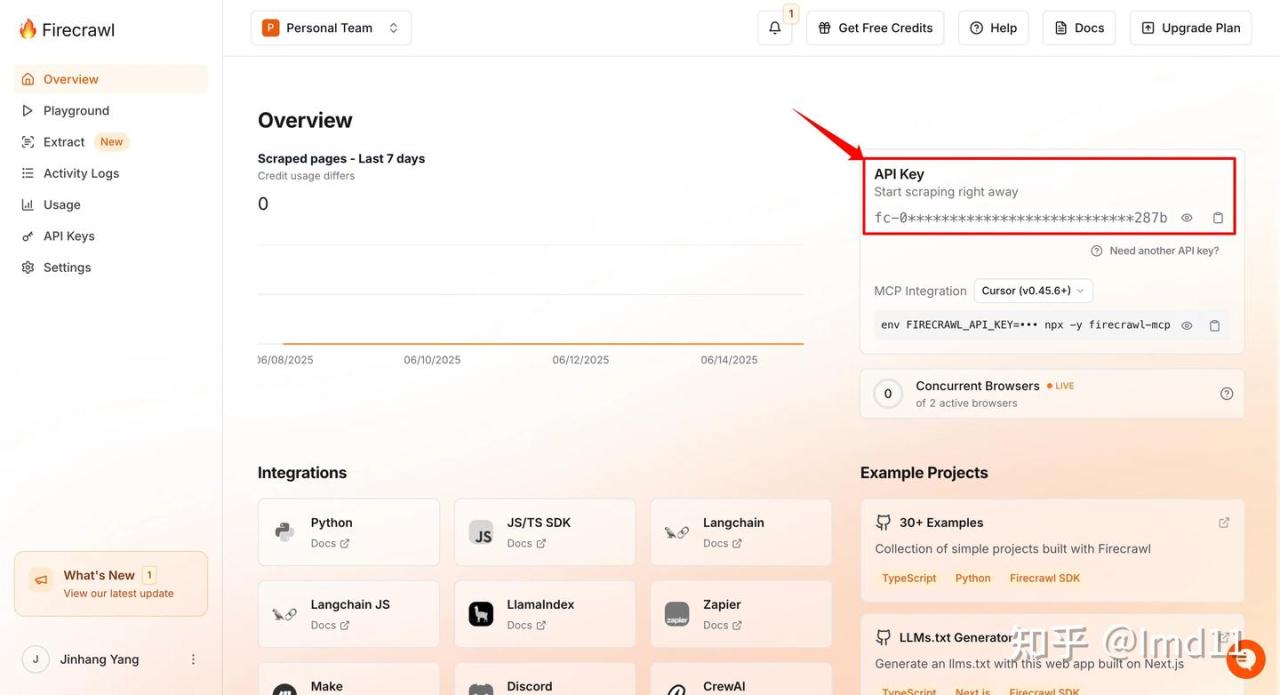Click the Firecrawl flame logo
The width and height of the screenshot is (1280, 695).
28,29
